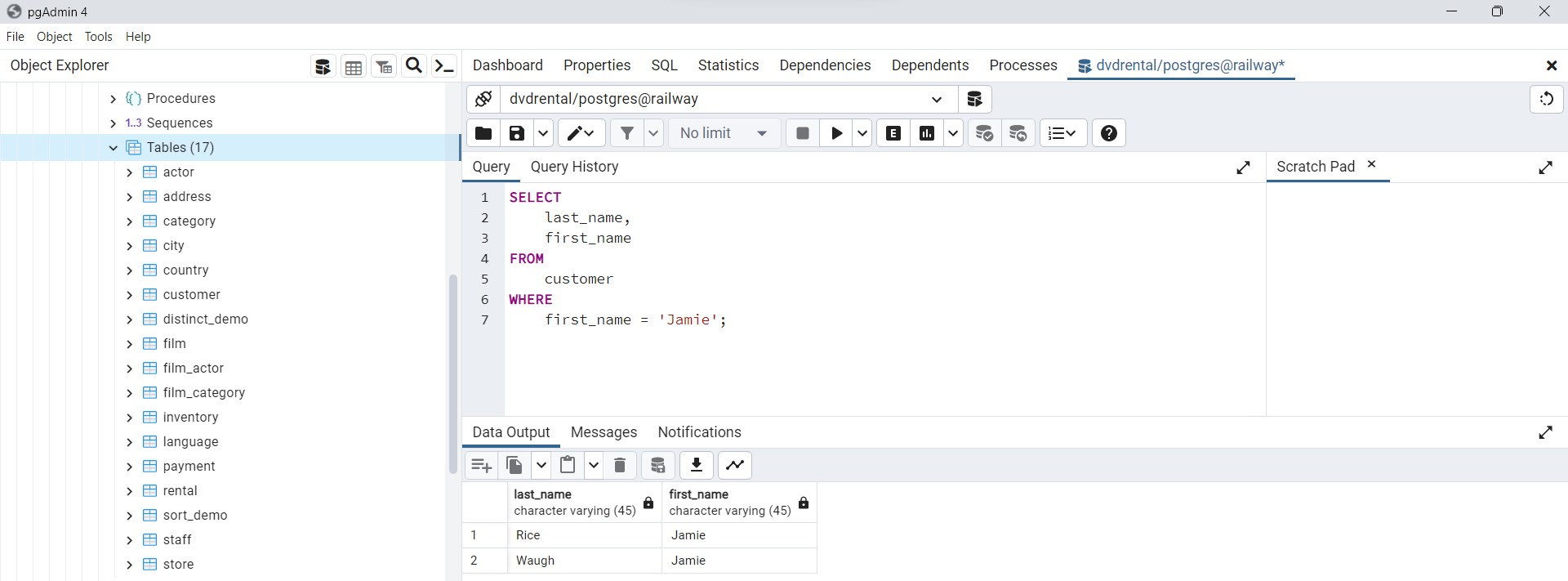Image resolution: width=1568 pixels, height=581 pixels.
Task: Run Explain on the query
Action: coord(893,133)
